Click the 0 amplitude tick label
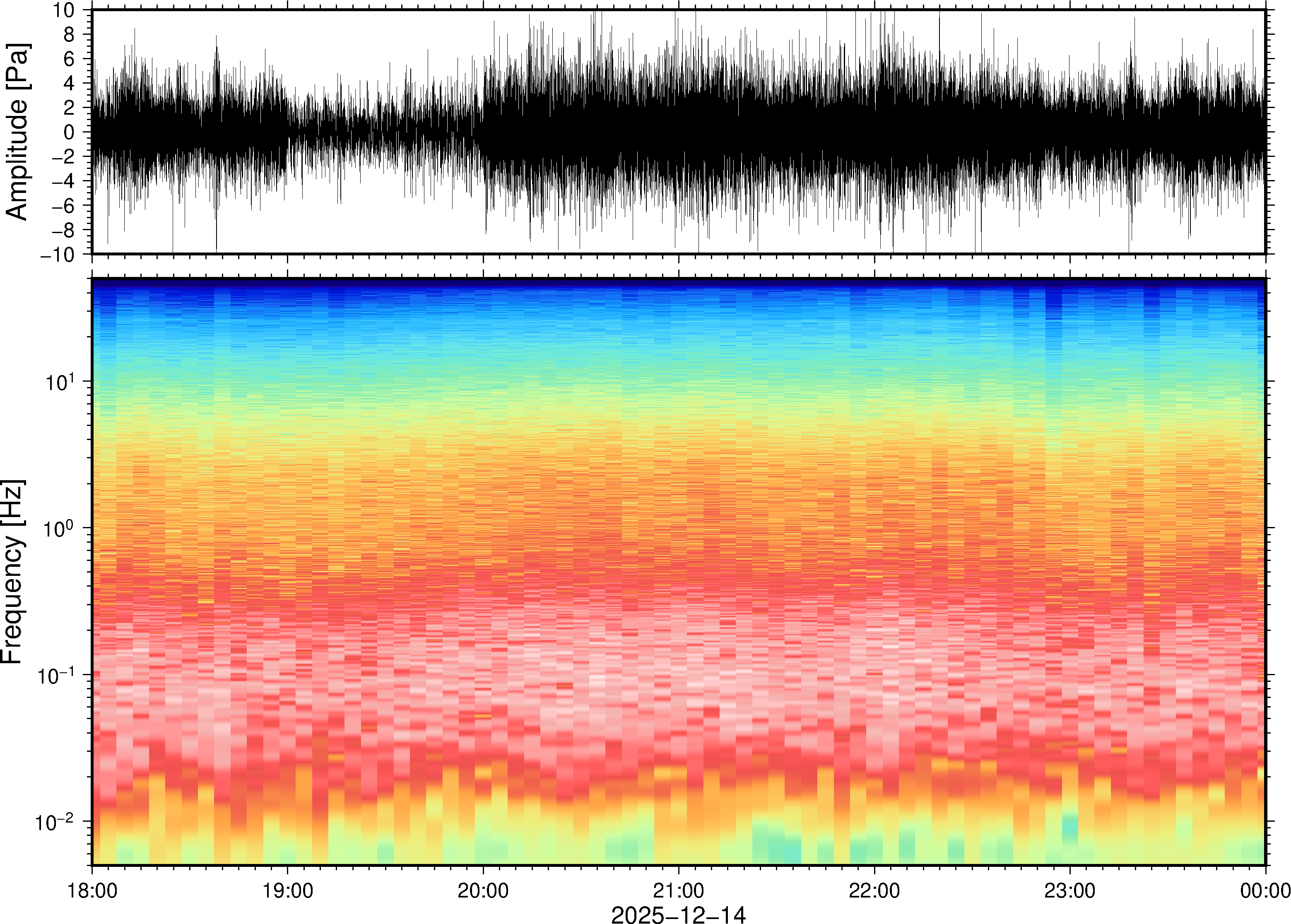Screen dimensions: 1291x924 click(x=70, y=132)
